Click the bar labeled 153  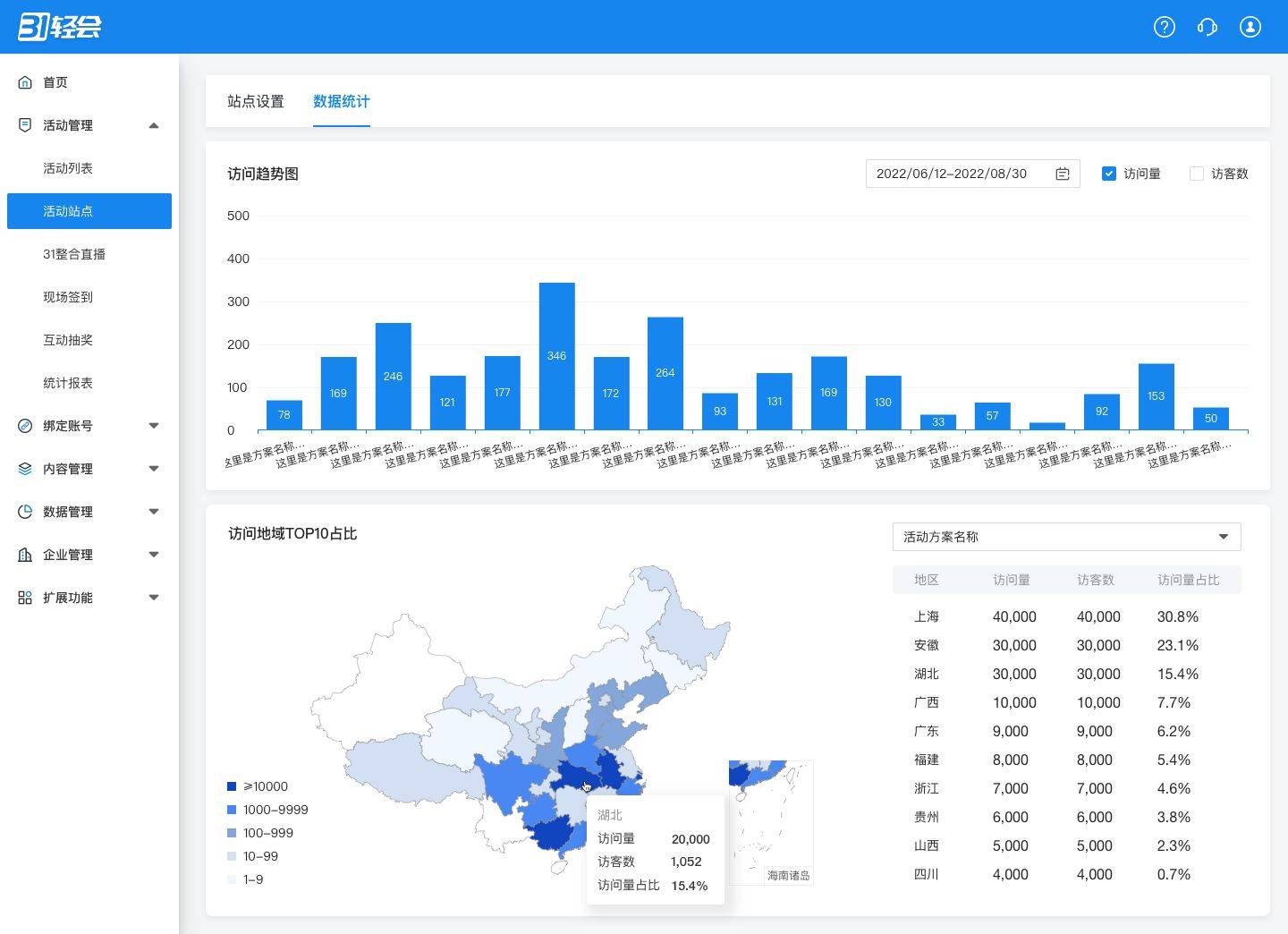[x=1157, y=397]
